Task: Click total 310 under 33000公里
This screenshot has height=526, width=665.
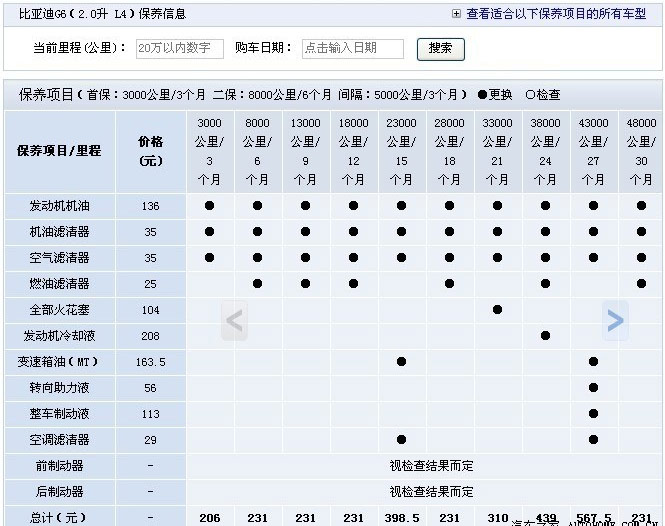Action: pyautogui.click(x=497, y=518)
